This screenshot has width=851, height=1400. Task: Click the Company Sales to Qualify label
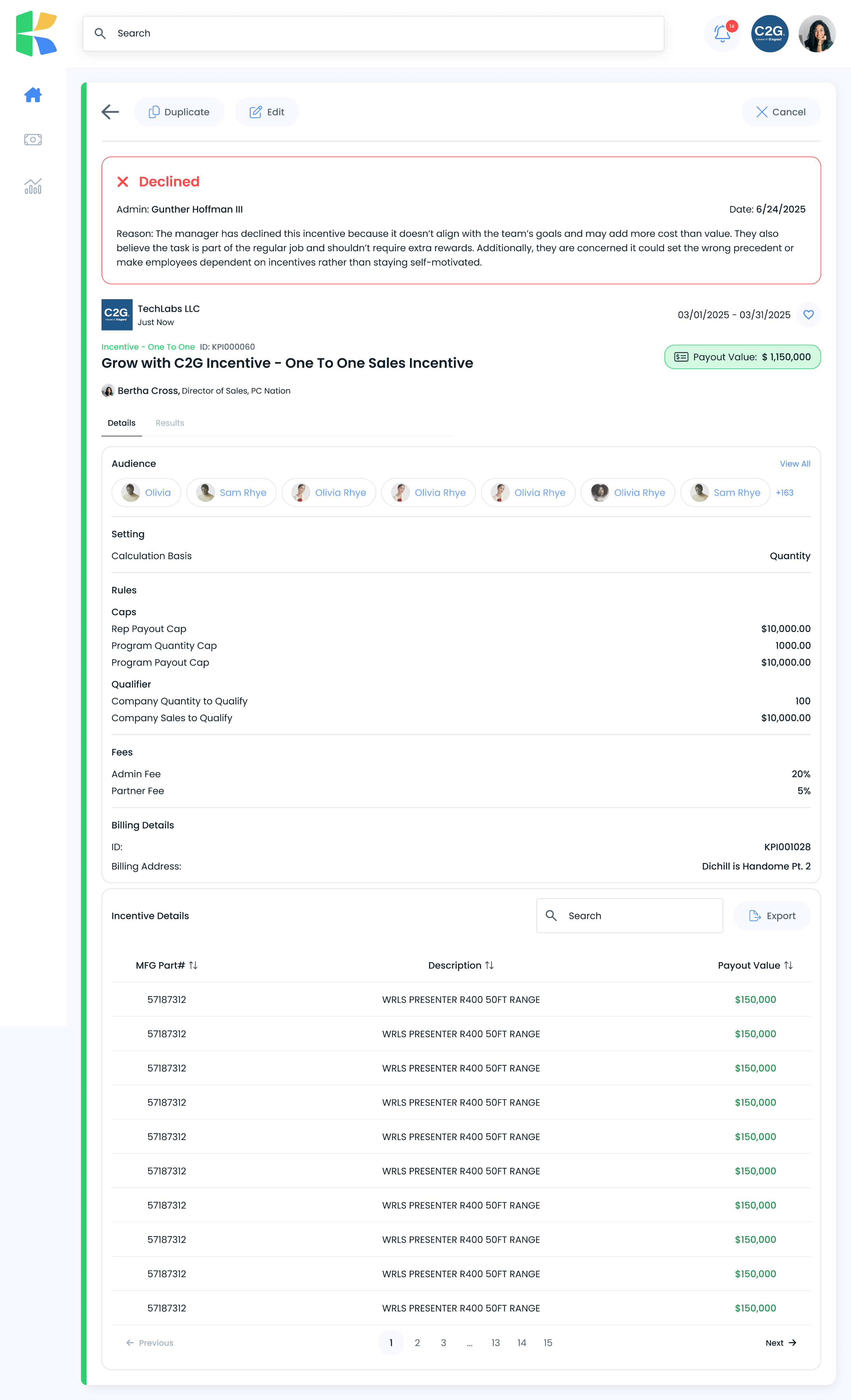[x=171, y=718]
